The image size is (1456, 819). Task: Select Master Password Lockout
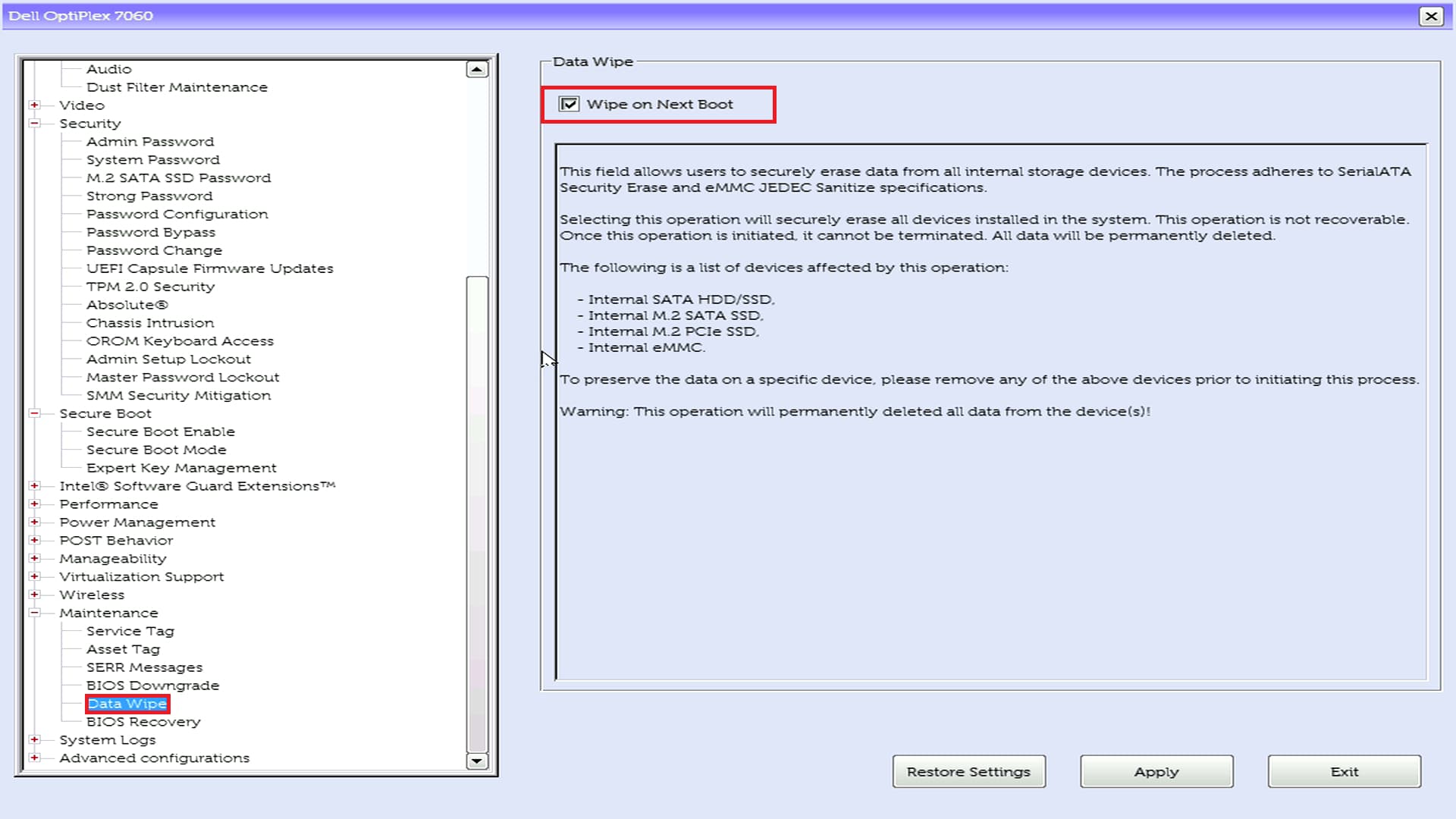coord(183,378)
